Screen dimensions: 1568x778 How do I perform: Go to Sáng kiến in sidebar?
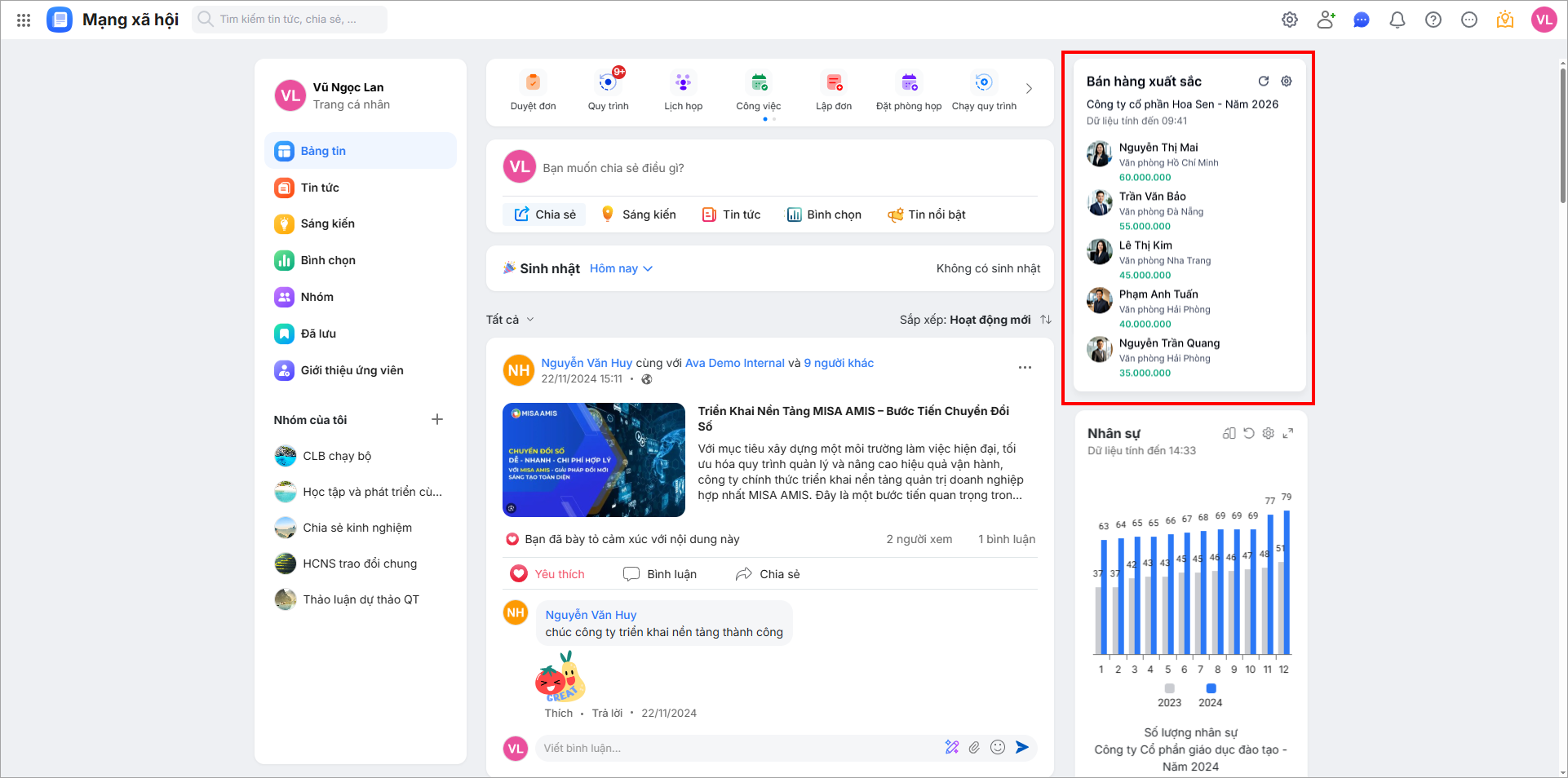click(327, 223)
